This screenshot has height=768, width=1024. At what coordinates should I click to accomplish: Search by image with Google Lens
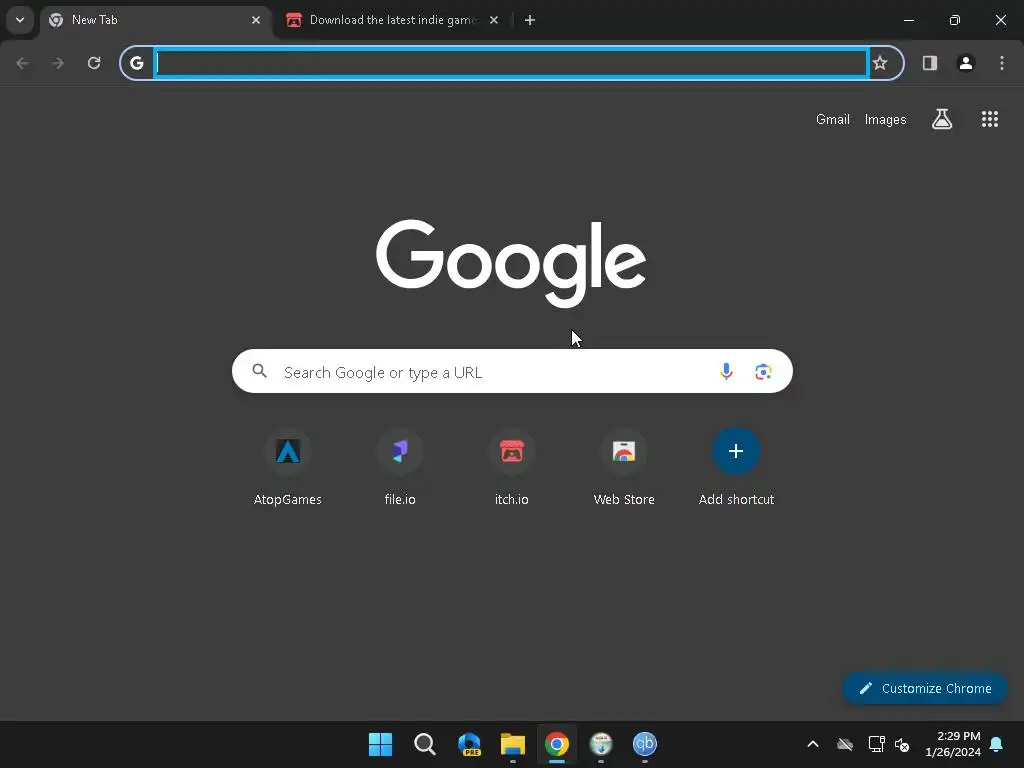click(763, 372)
